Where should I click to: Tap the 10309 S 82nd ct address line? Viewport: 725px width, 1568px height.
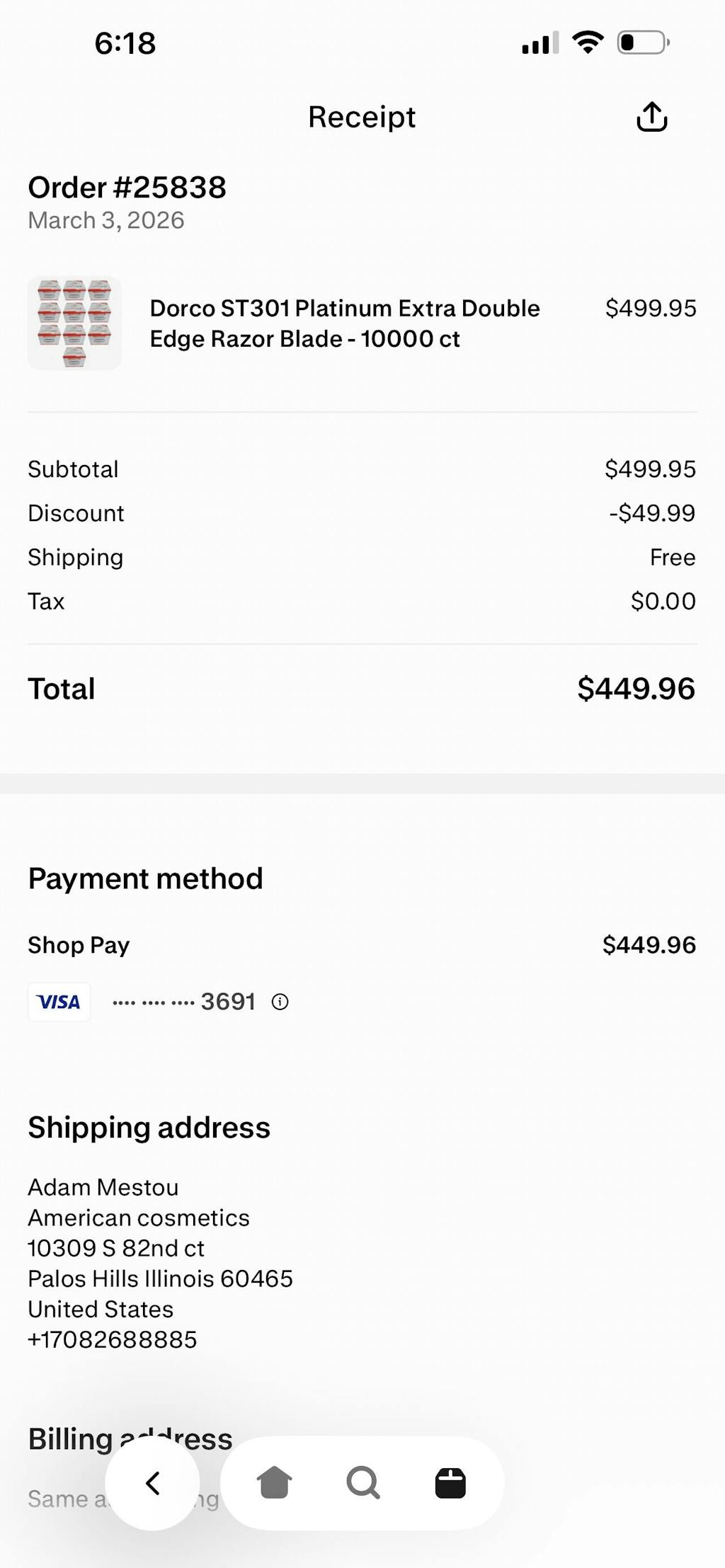pos(116,1248)
